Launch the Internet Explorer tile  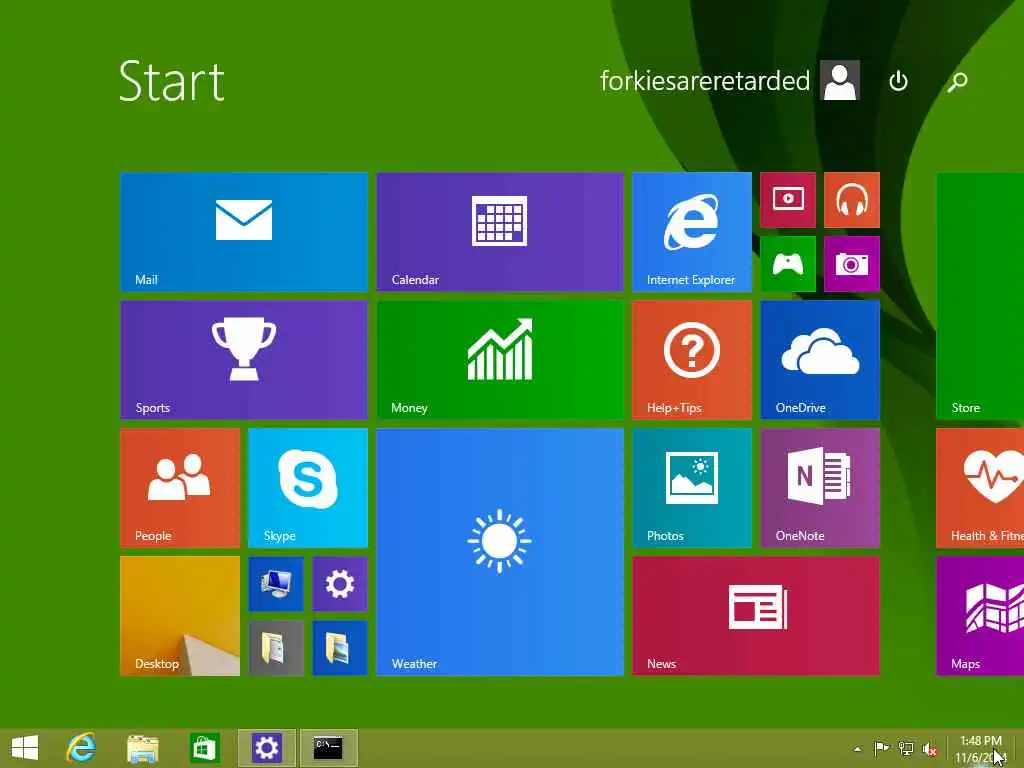[692, 232]
